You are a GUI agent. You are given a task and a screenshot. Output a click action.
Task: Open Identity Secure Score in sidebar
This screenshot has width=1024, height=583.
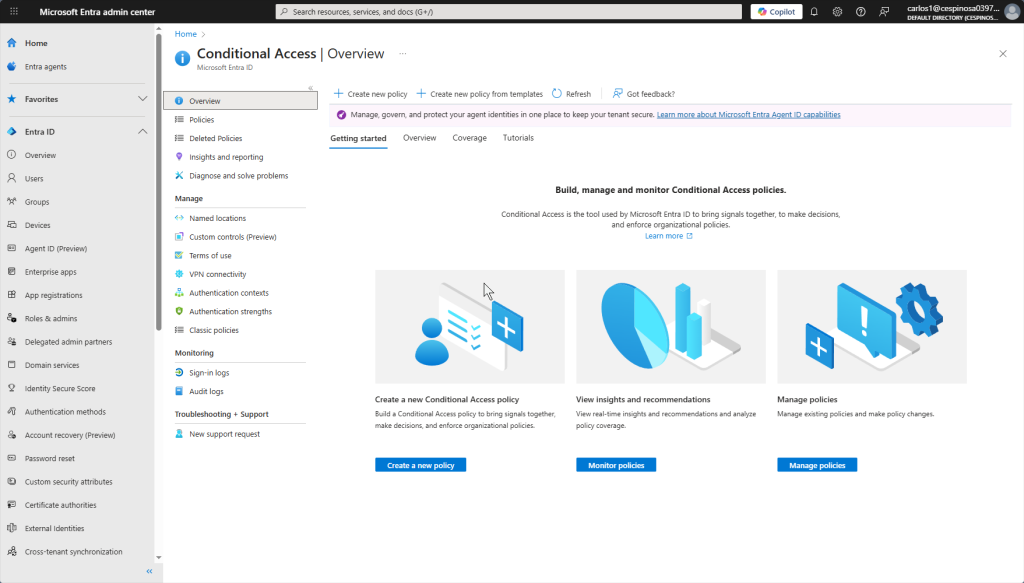pyautogui.click(x=60, y=388)
